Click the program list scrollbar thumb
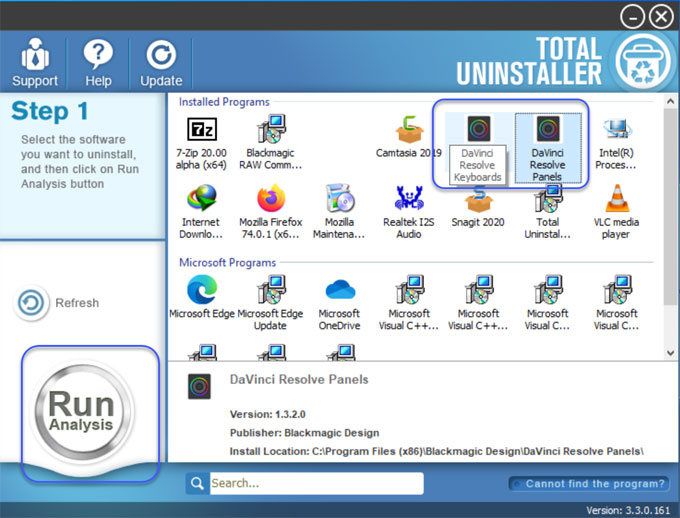The height and width of the screenshot is (518, 680). pos(670,207)
